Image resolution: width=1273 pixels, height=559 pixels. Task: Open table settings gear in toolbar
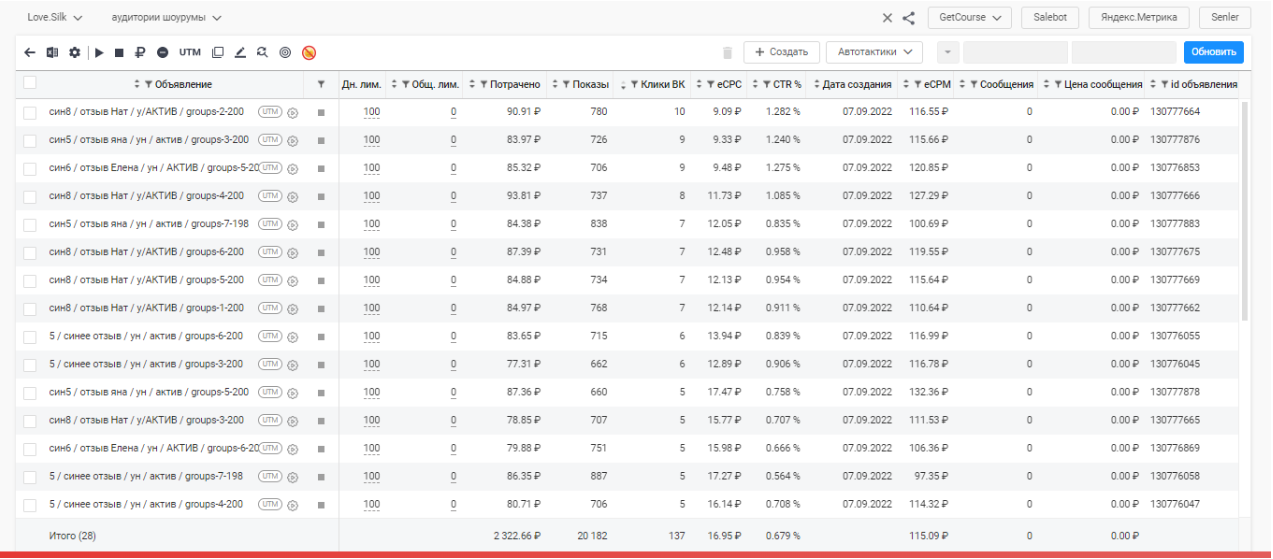pyautogui.click(x=74, y=52)
